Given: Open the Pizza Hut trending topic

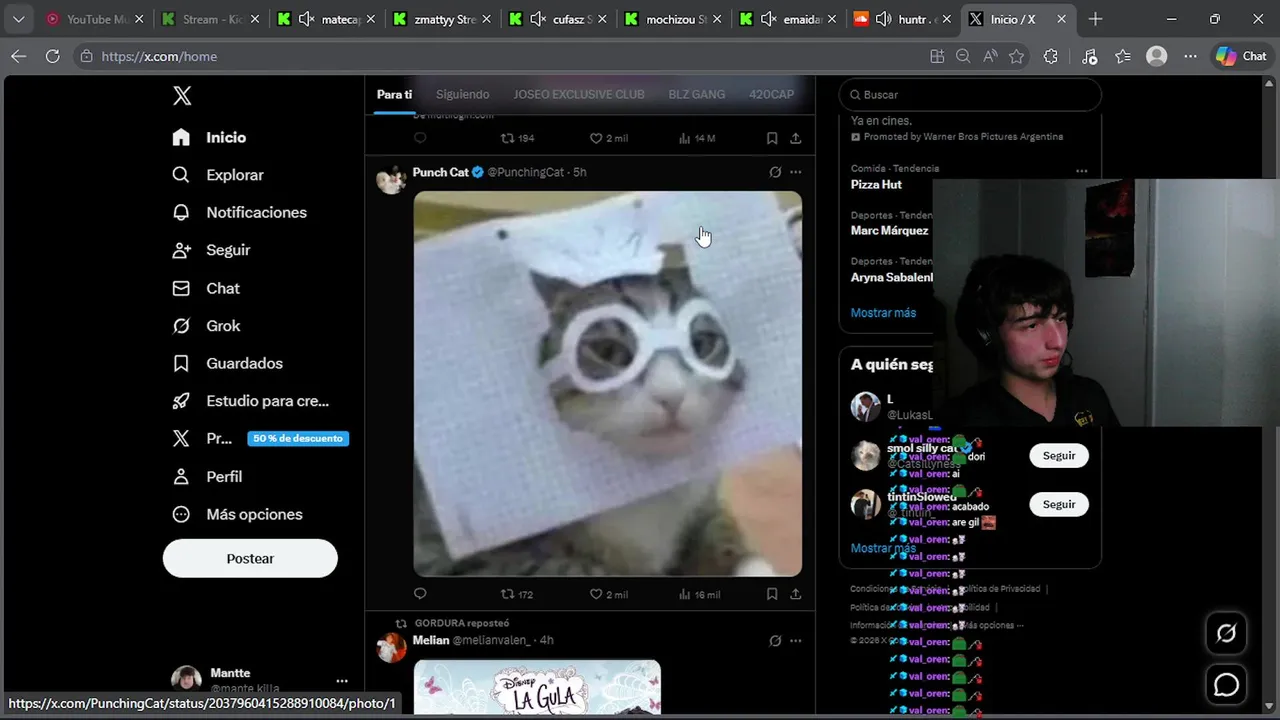Looking at the screenshot, I should click(x=876, y=185).
